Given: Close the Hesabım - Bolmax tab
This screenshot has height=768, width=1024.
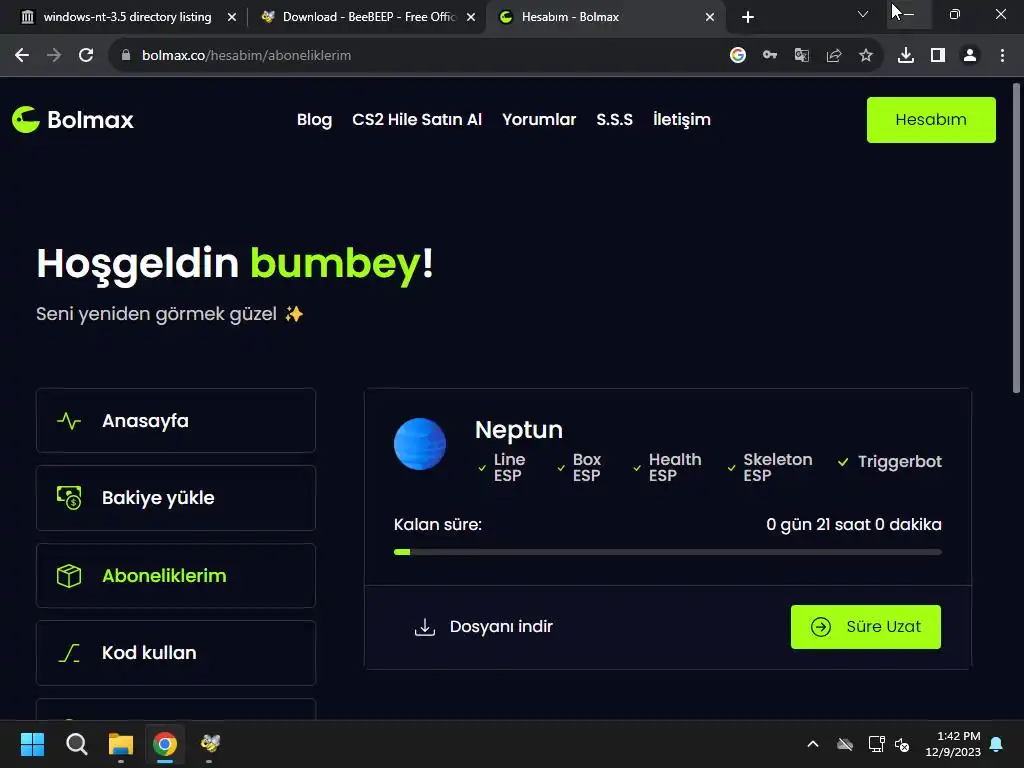Looking at the screenshot, I should 710,17.
